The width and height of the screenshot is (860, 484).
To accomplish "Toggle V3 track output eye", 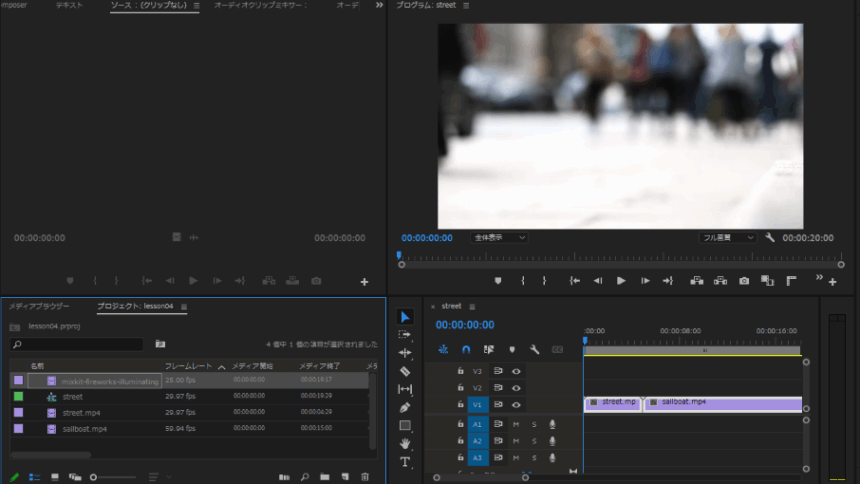I will 516,372.
